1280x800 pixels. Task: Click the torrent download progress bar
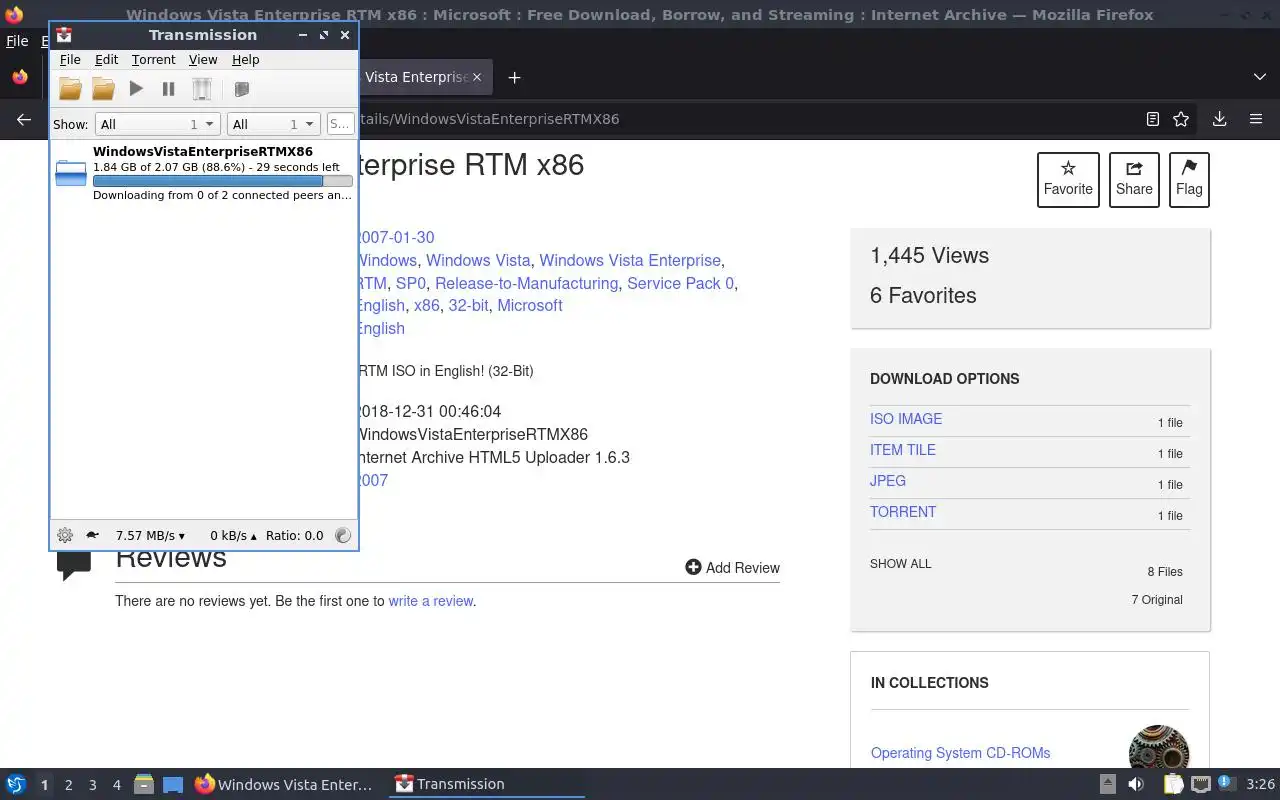(x=223, y=181)
